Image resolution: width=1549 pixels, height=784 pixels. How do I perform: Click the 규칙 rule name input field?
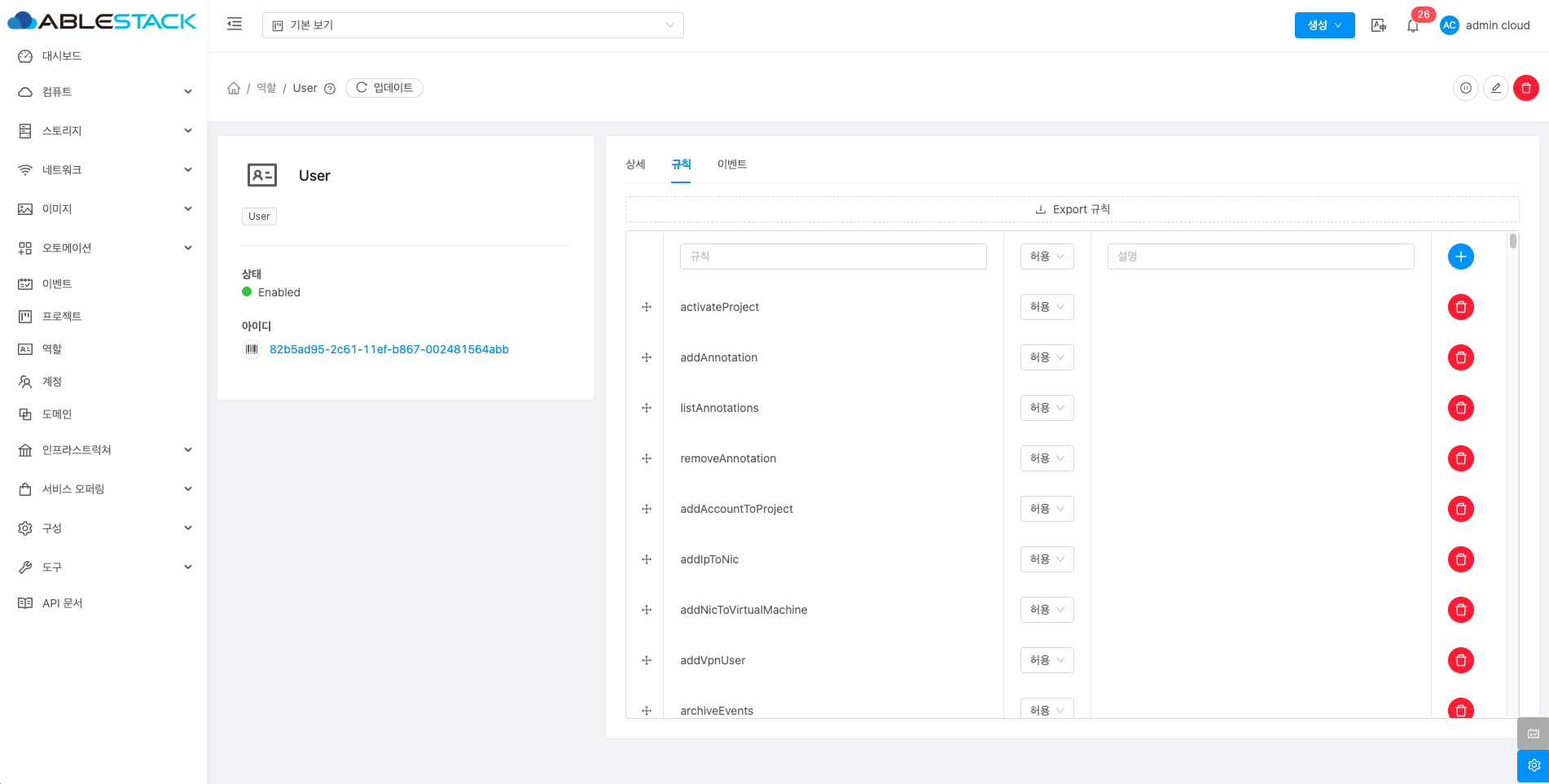tap(832, 256)
